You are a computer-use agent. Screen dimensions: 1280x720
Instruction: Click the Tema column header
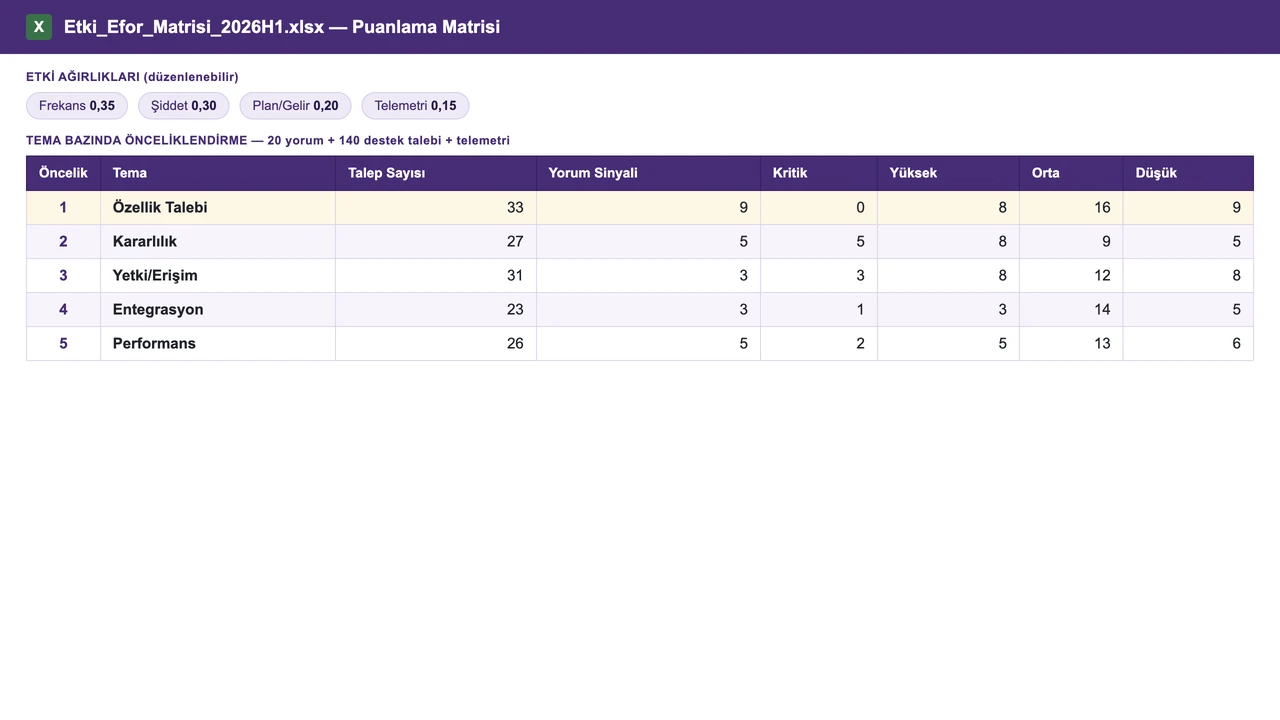coord(218,173)
